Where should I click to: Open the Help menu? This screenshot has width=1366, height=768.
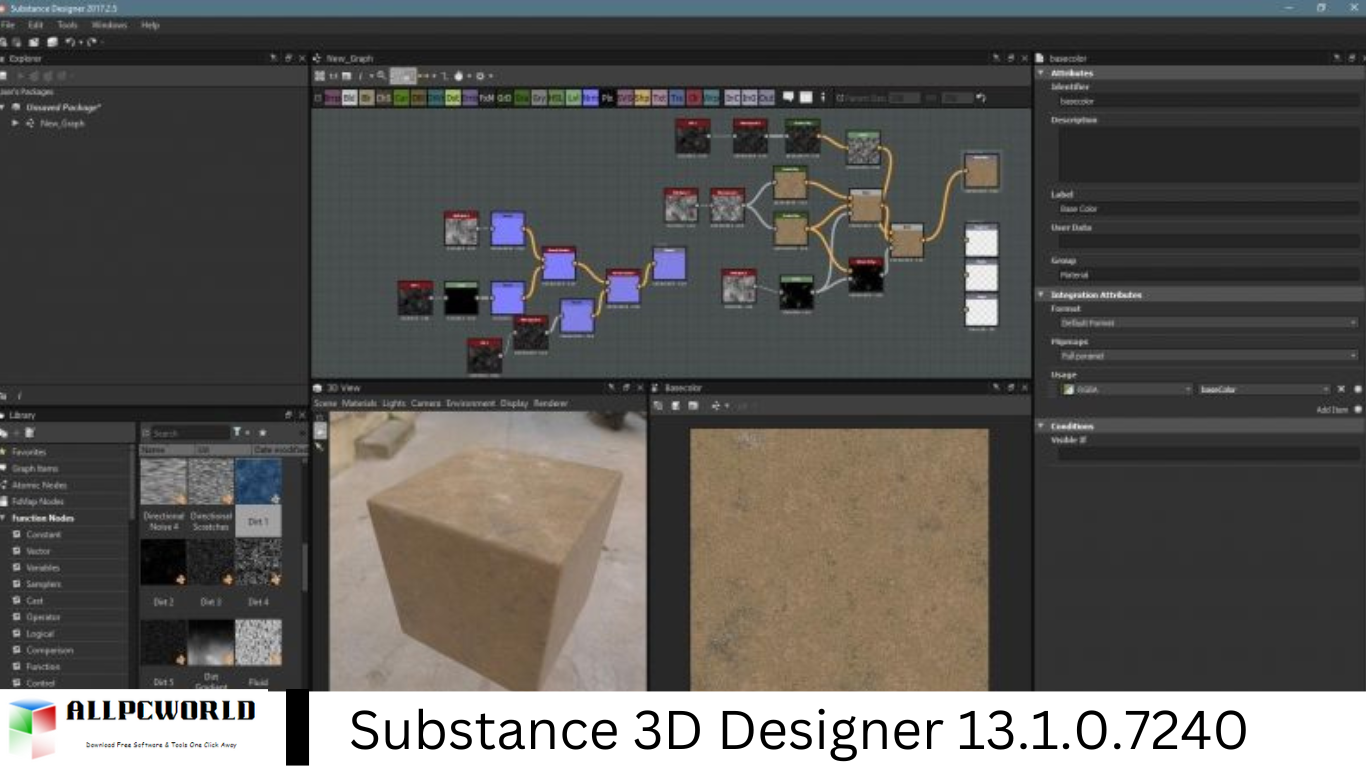point(150,25)
